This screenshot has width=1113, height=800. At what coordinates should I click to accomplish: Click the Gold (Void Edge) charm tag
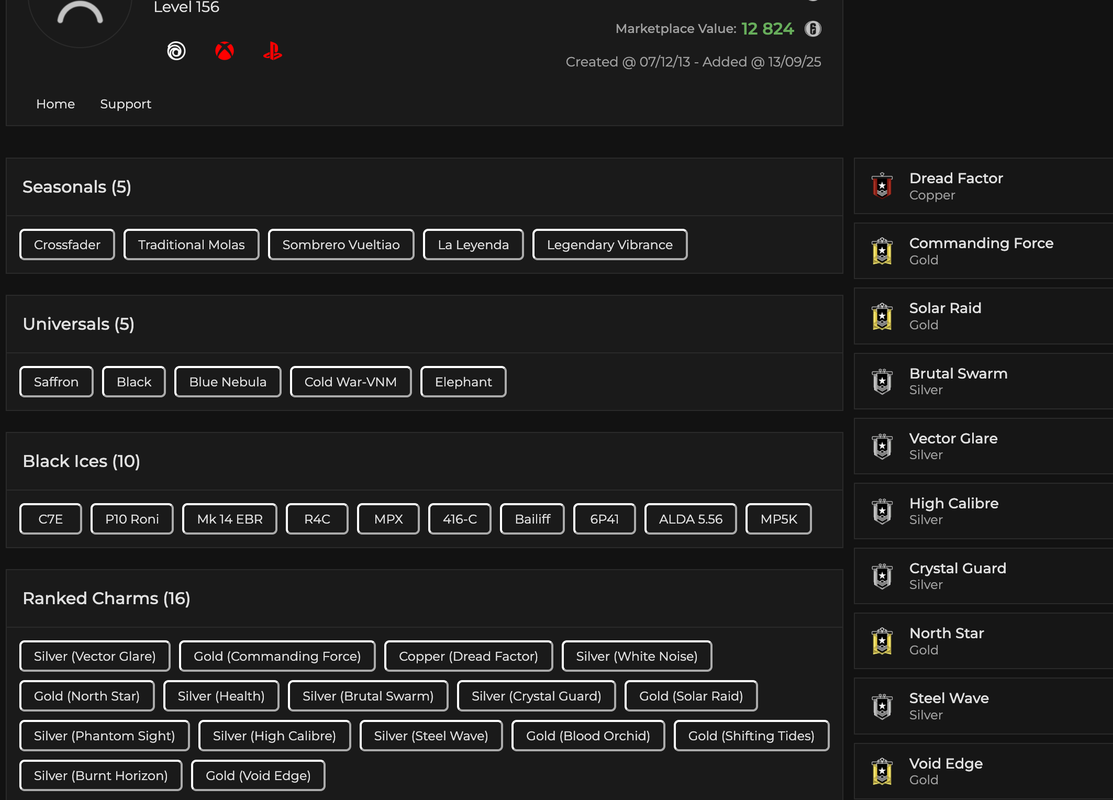(258, 775)
